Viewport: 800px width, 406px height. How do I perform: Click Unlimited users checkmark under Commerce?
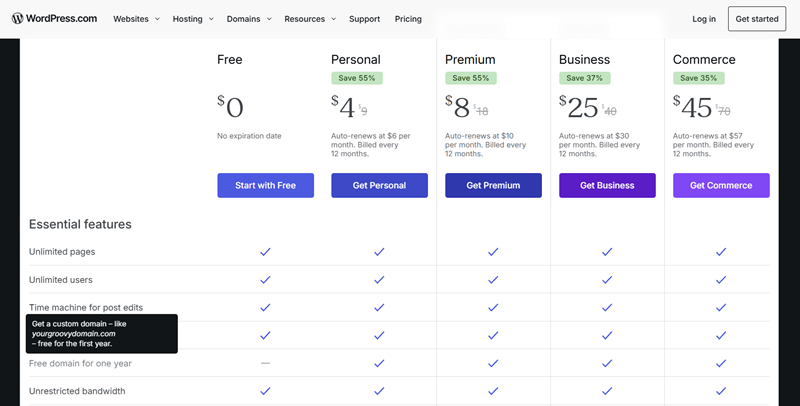pyautogui.click(x=721, y=280)
